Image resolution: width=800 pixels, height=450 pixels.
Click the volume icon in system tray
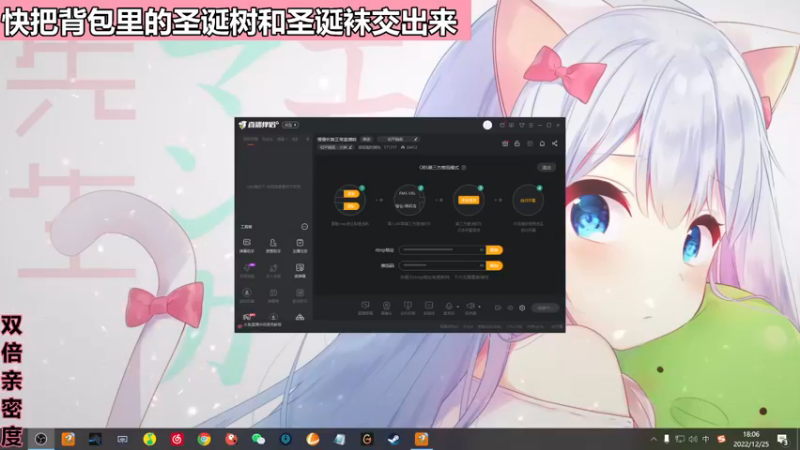tap(693, 439)
